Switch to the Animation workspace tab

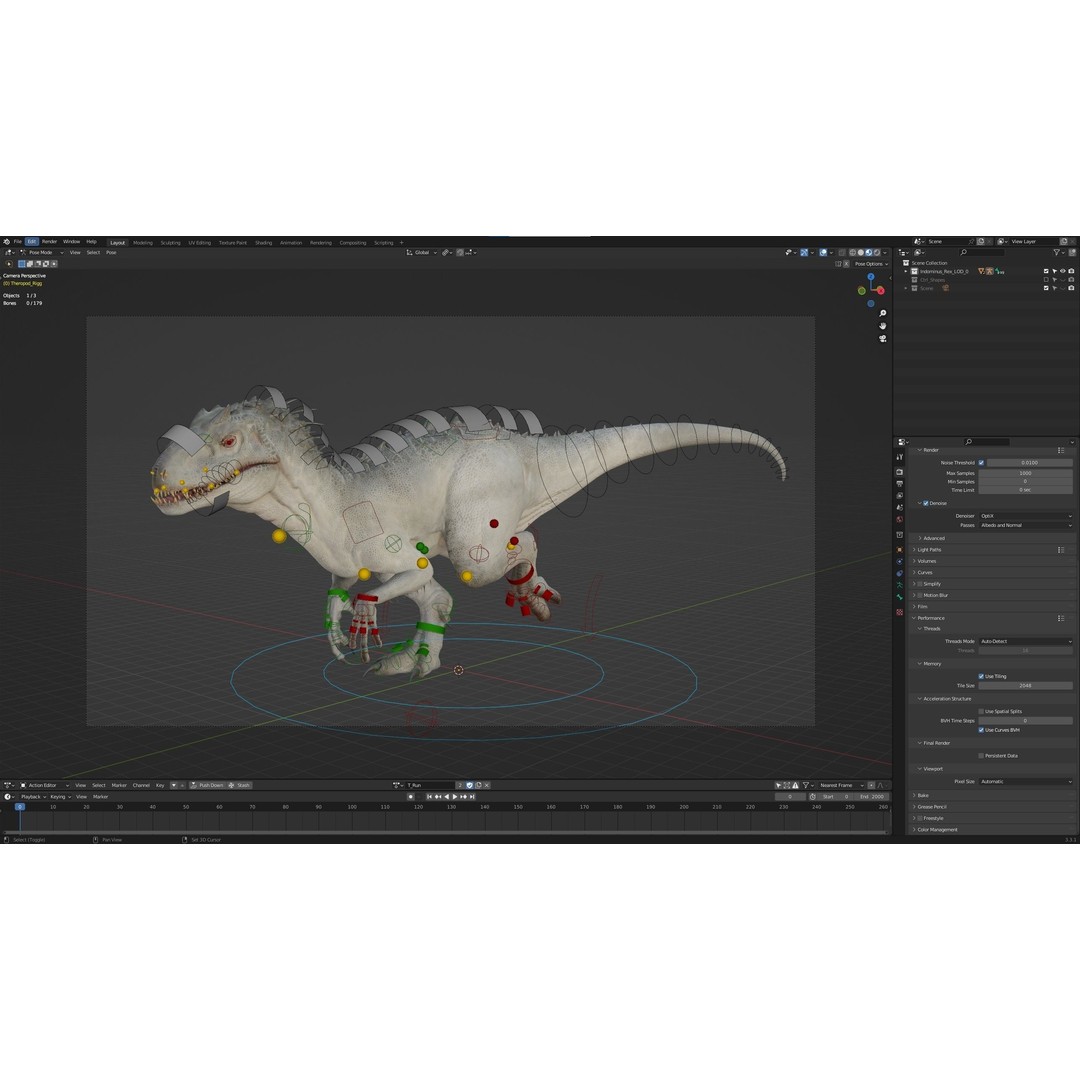pos(291,242)
